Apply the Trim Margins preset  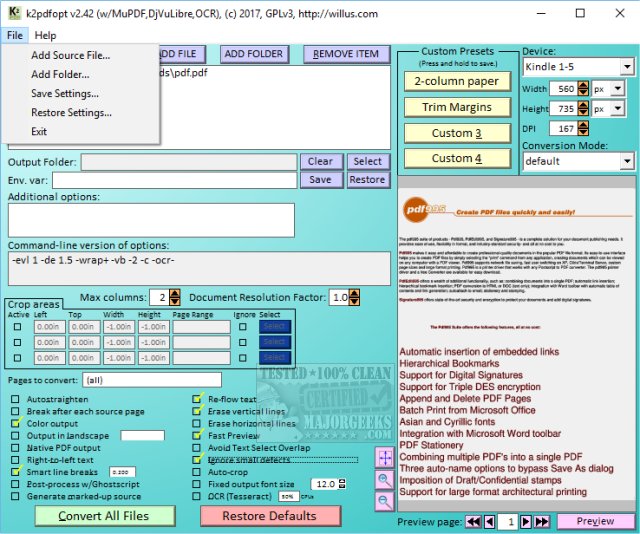point(457,107)
